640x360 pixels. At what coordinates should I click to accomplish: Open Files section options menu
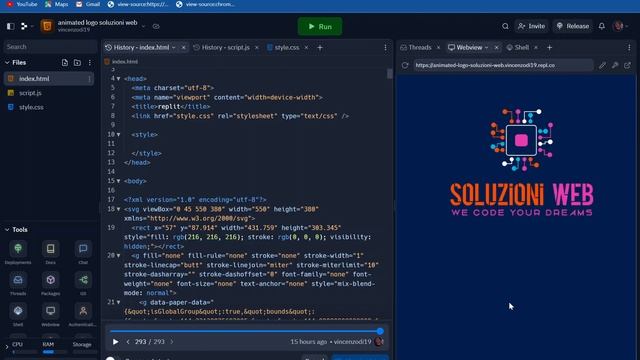[x=89, y=62]
